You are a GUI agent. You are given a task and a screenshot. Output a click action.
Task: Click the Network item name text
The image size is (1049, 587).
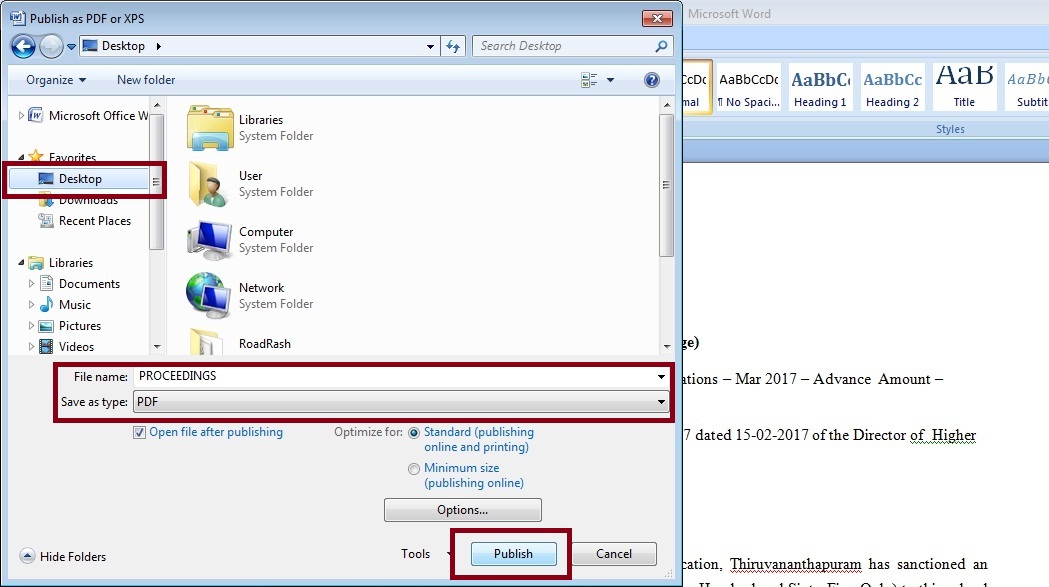[262, 288]
